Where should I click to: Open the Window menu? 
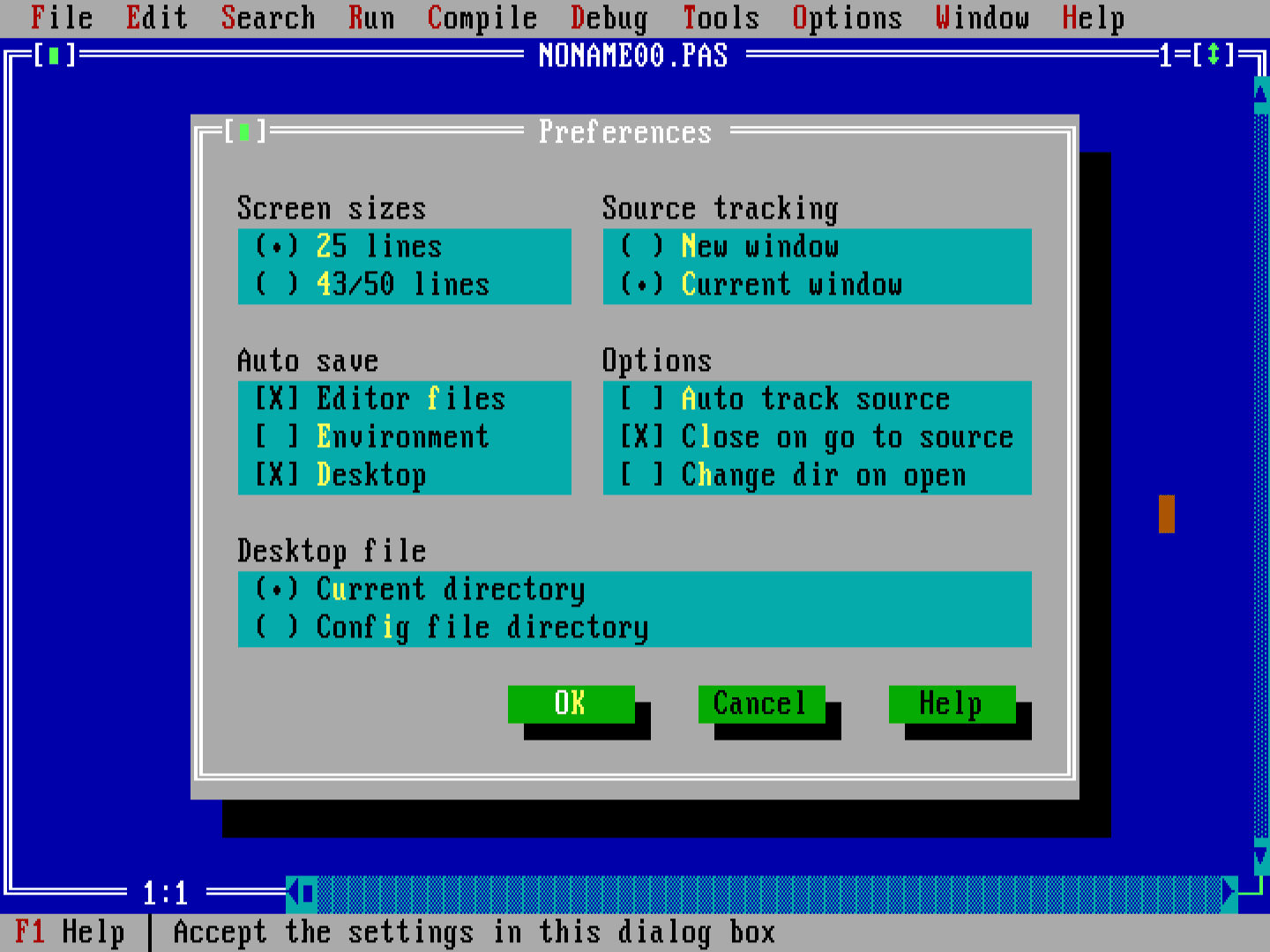coord(982,19)
